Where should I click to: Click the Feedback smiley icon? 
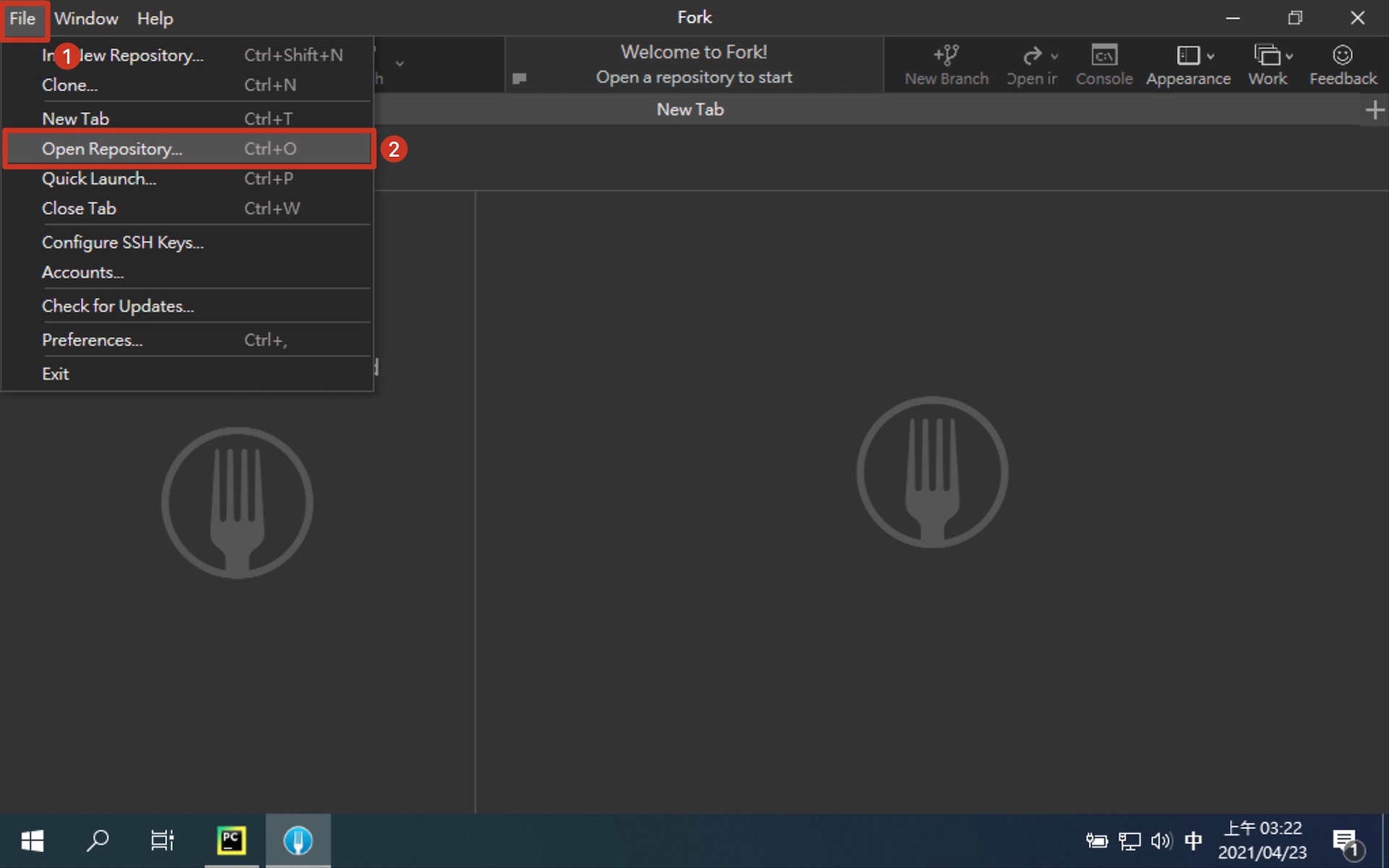point(1343,55)
